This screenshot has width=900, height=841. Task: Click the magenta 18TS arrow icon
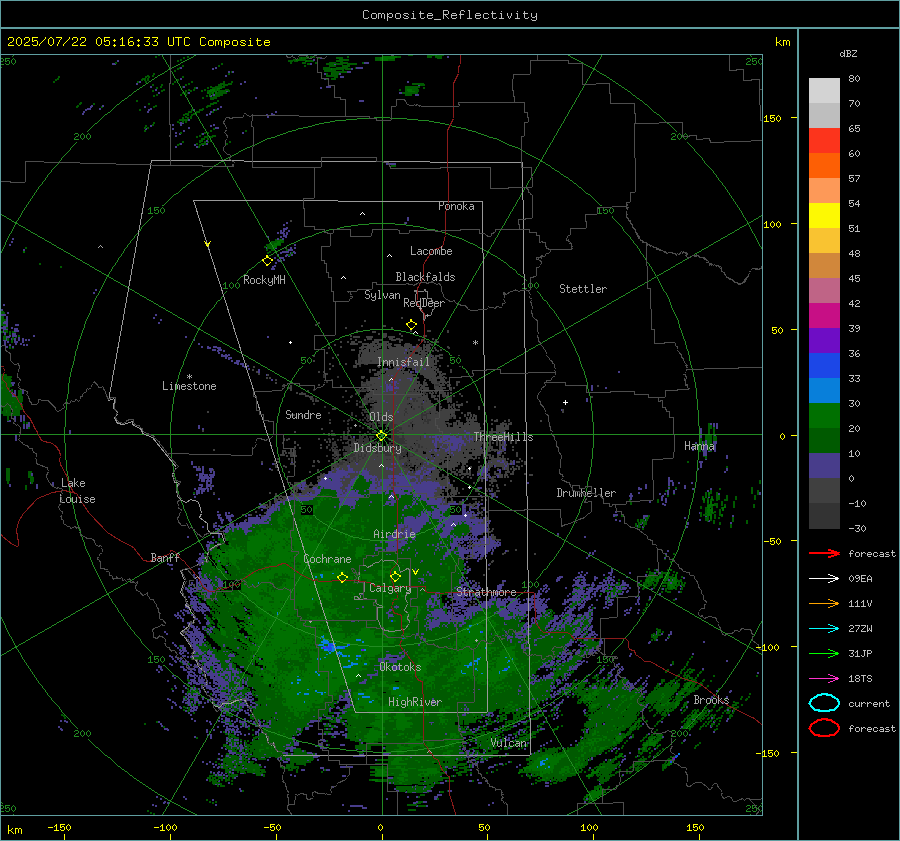click(x=824, y=679)
